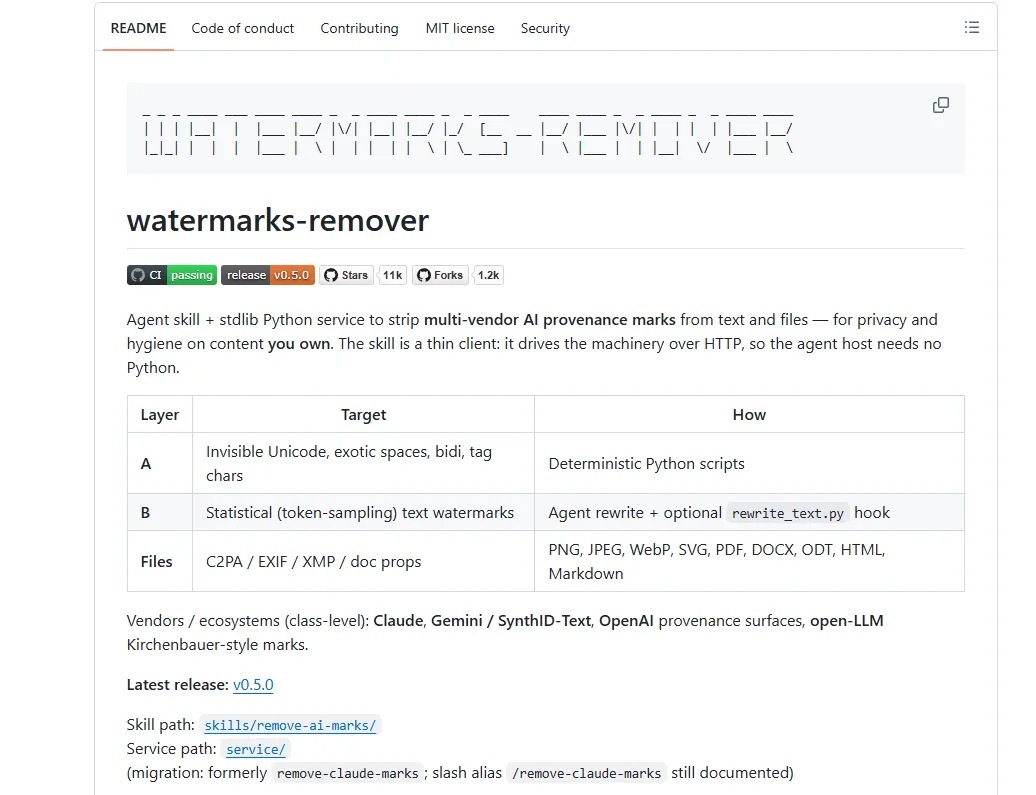Click the How column header

[x=749, y=414]
